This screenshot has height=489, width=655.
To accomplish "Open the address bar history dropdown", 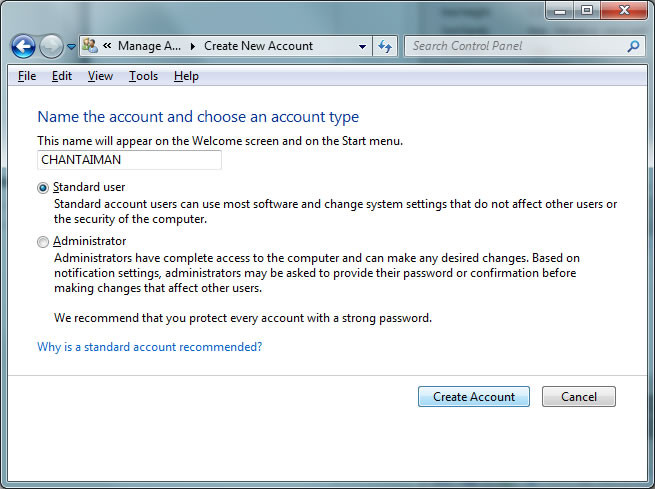I will click(x=362, y=46).
